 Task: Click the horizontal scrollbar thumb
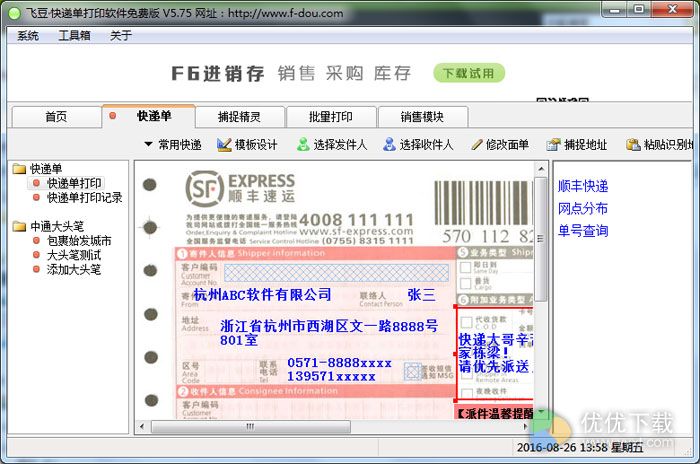(250, 426)
